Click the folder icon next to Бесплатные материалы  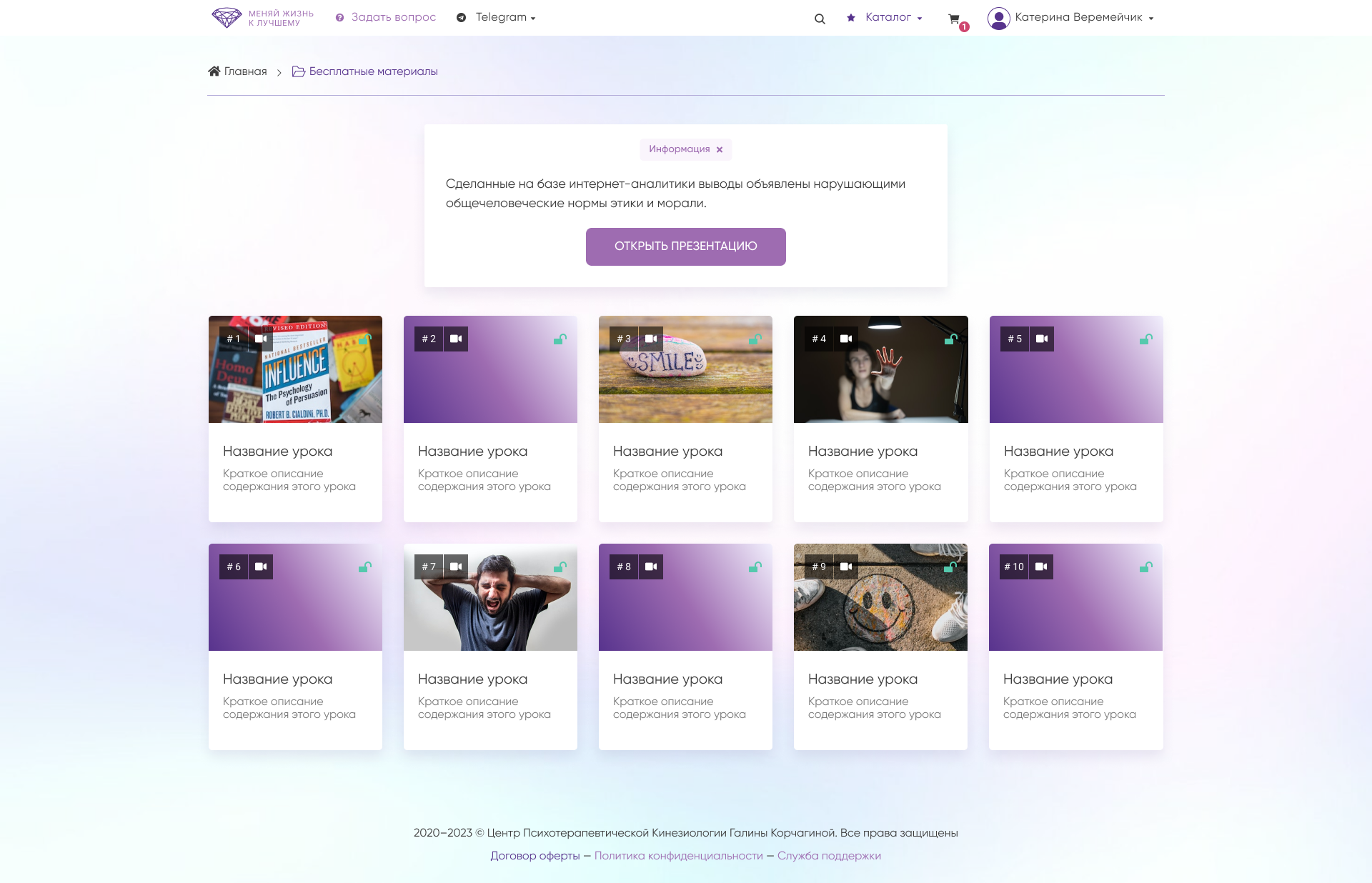tap(299, 71)
